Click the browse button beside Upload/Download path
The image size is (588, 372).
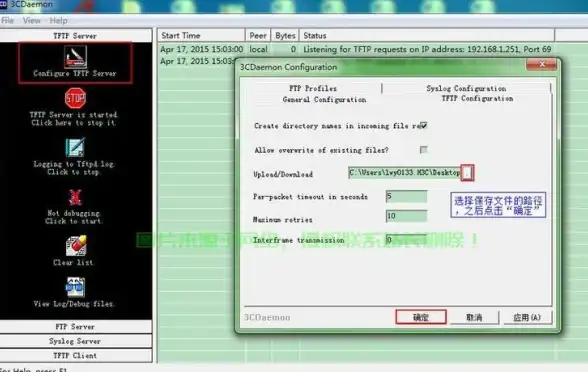point(467,173)
